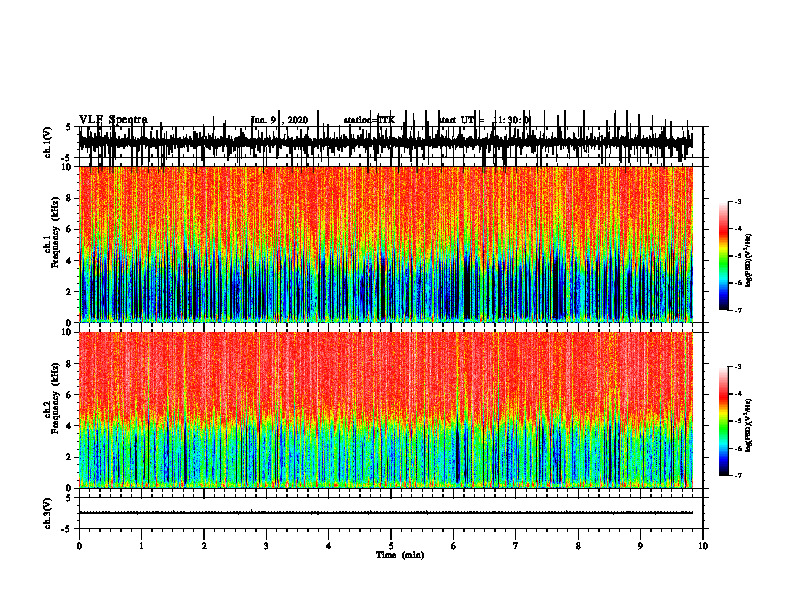
Task: Click the "8" kHz tick on ch.1 frequency axis
Action: pos(70,198)
